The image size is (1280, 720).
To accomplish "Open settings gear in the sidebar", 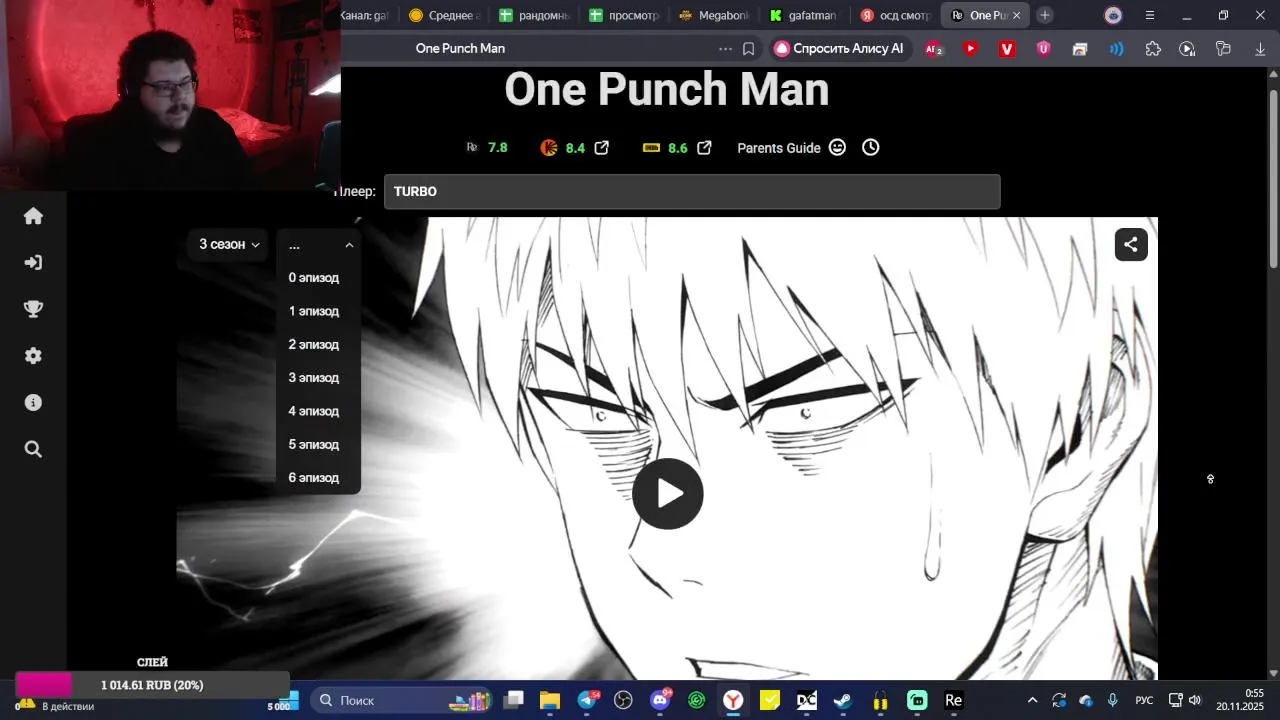I will [x=33, y=356].
